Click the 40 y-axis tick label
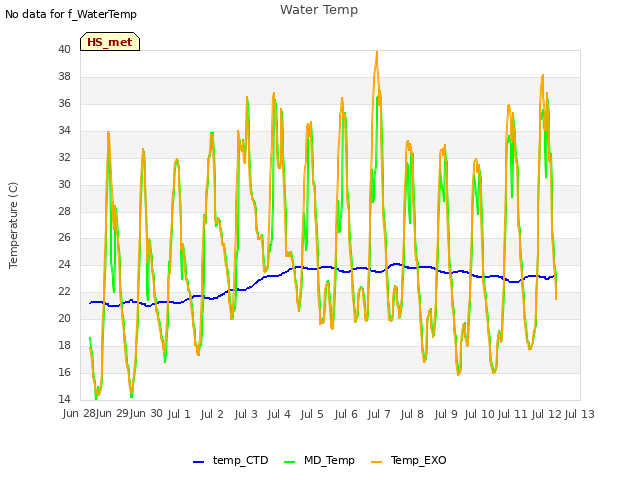Screen dimensions: 640x480 point(64,50)
